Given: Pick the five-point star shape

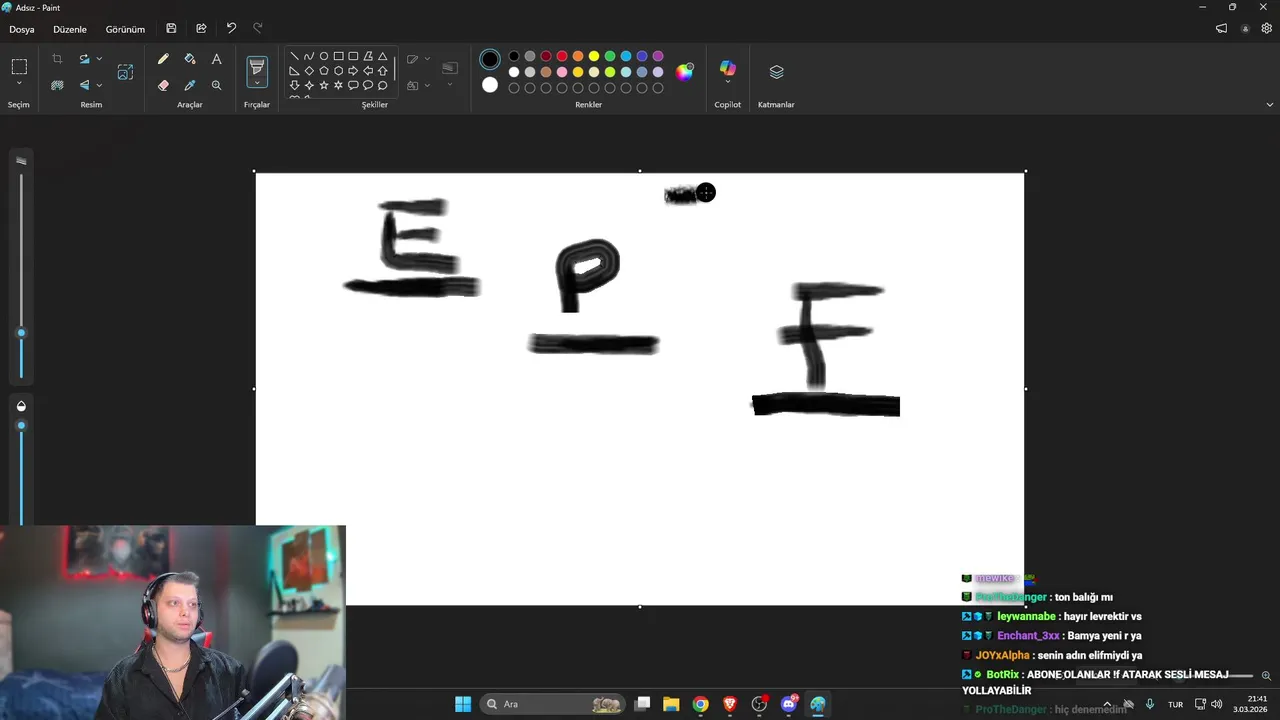Looking at the screenshot, I should click(324, 85).
